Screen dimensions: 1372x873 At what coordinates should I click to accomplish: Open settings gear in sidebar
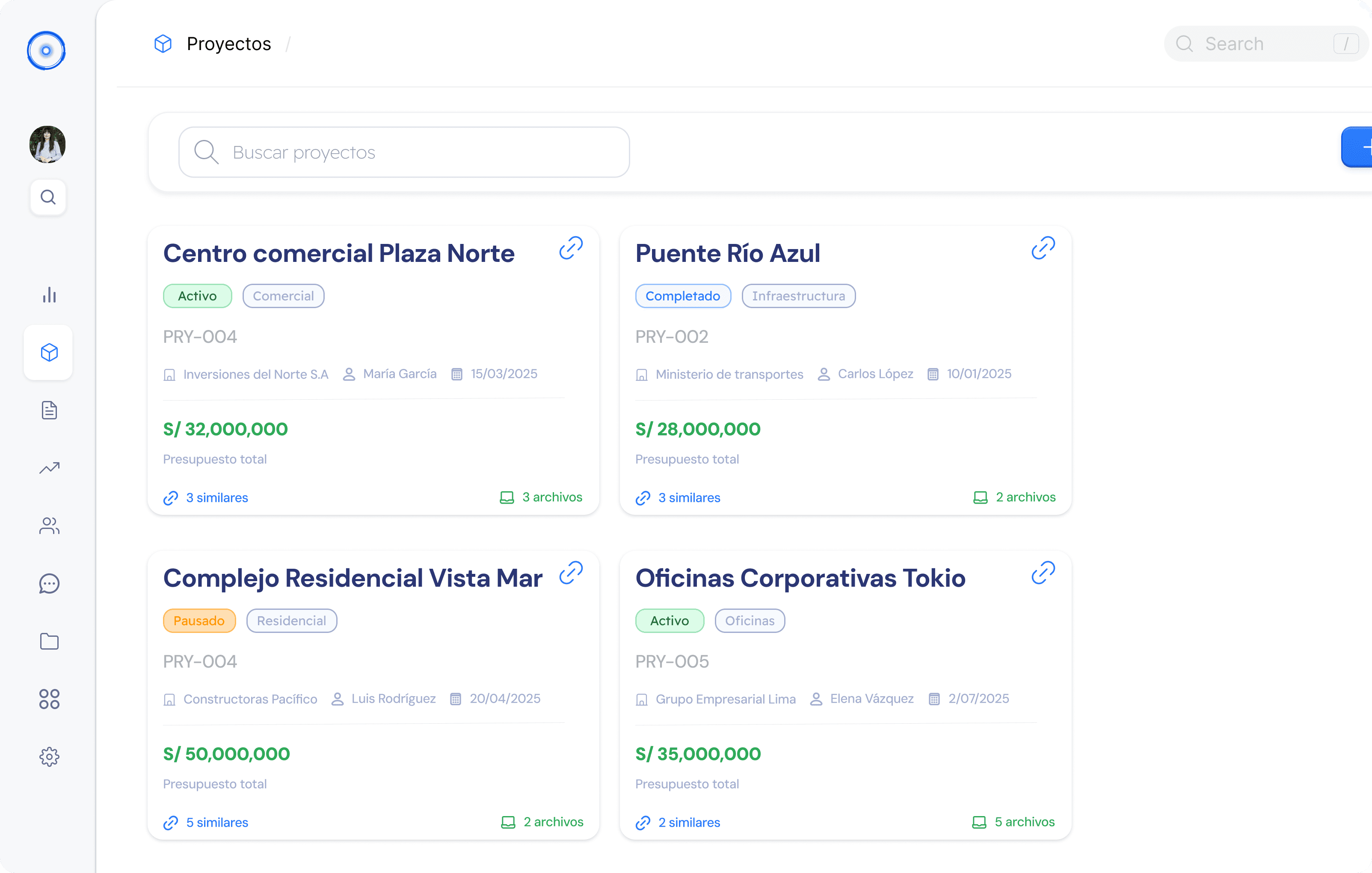coord(49,756)
